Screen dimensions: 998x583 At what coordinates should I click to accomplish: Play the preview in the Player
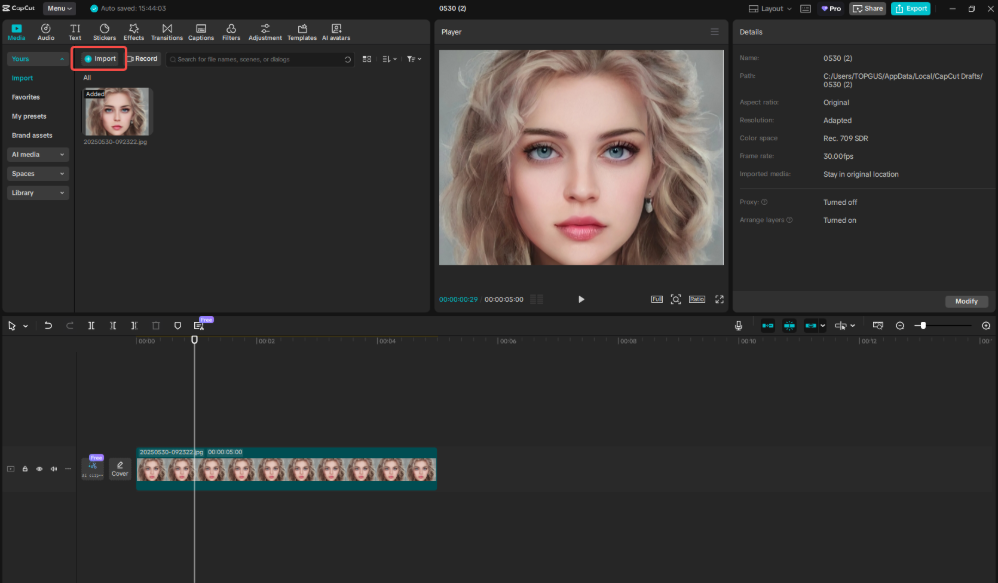[x=581, y=299]
